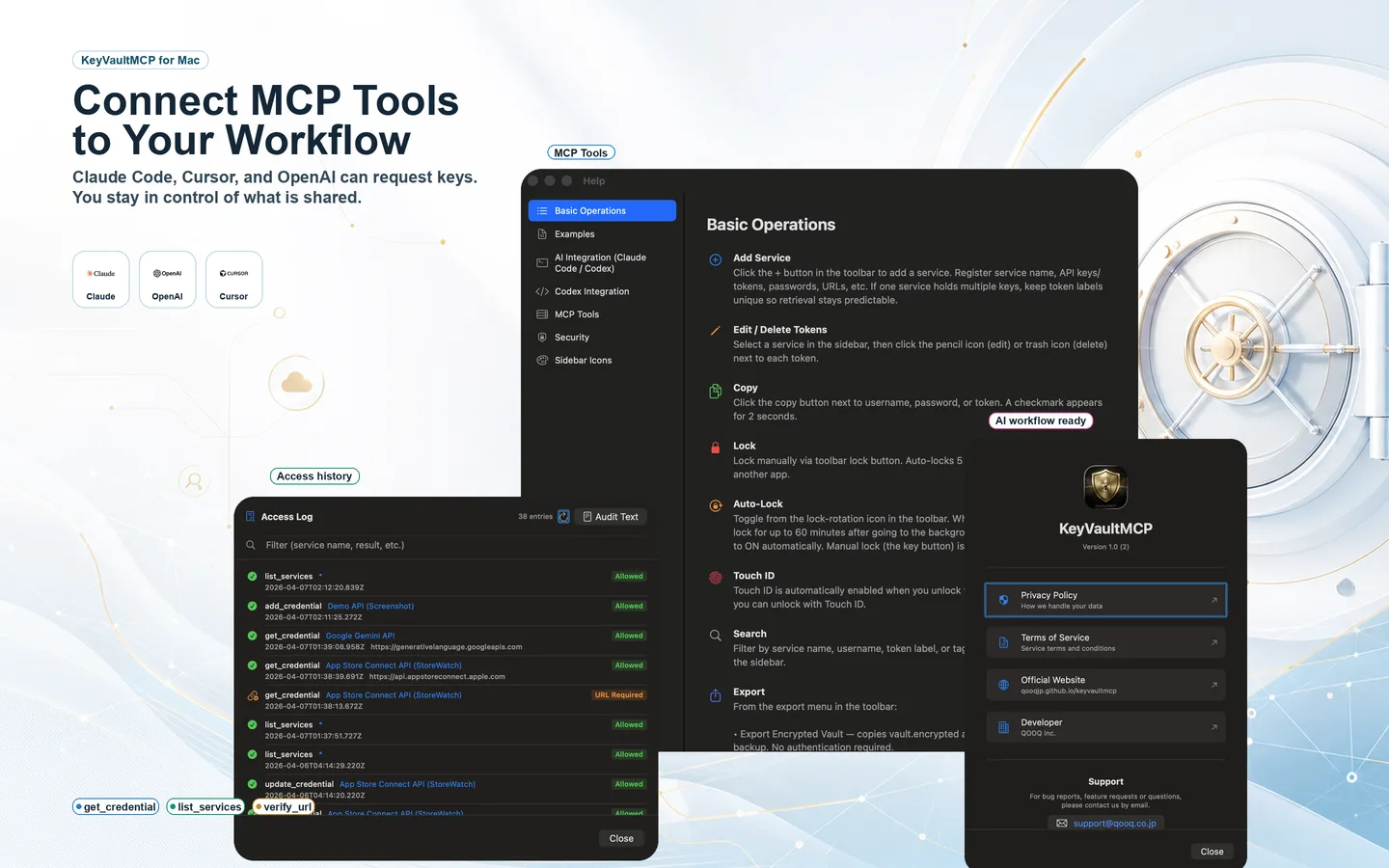This screenshot has width=1389, height=868.
Task: Click external arrow on Privacy Policy row
Action: pos(1214,600)
